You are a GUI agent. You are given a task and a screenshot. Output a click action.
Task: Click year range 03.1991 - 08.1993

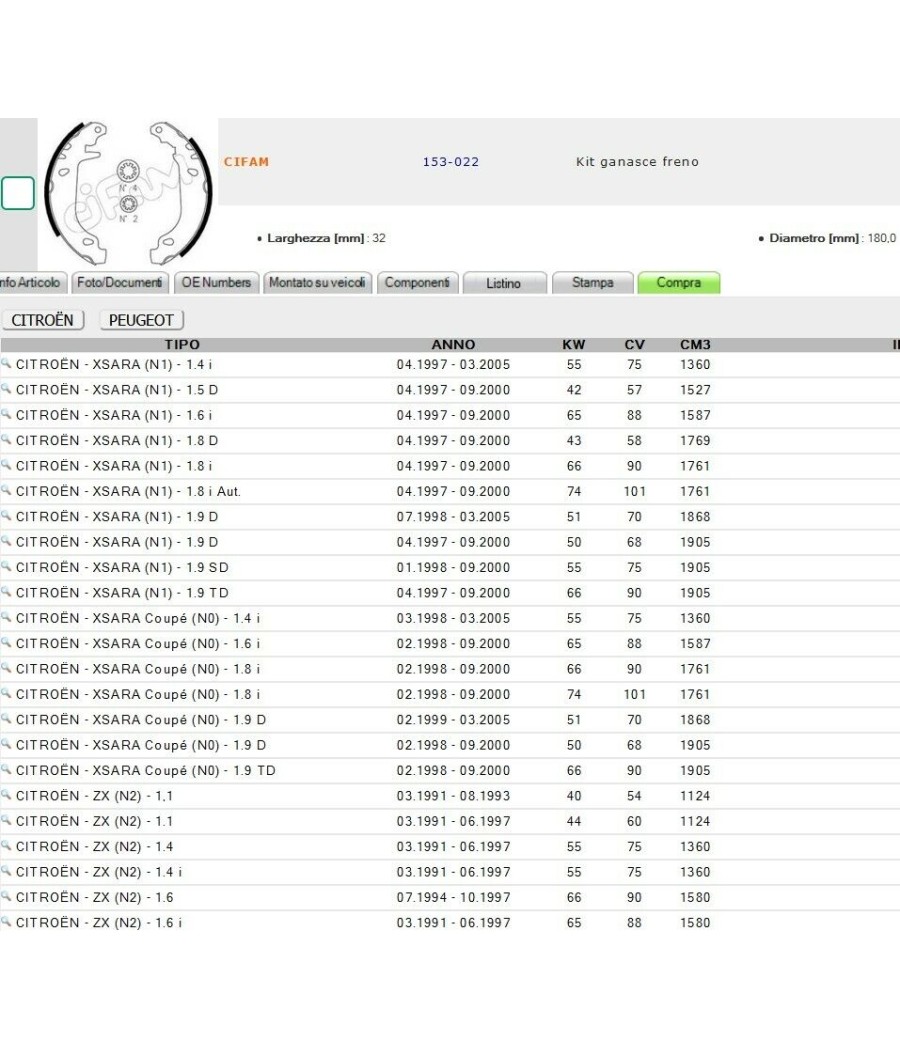coord(453,796)
